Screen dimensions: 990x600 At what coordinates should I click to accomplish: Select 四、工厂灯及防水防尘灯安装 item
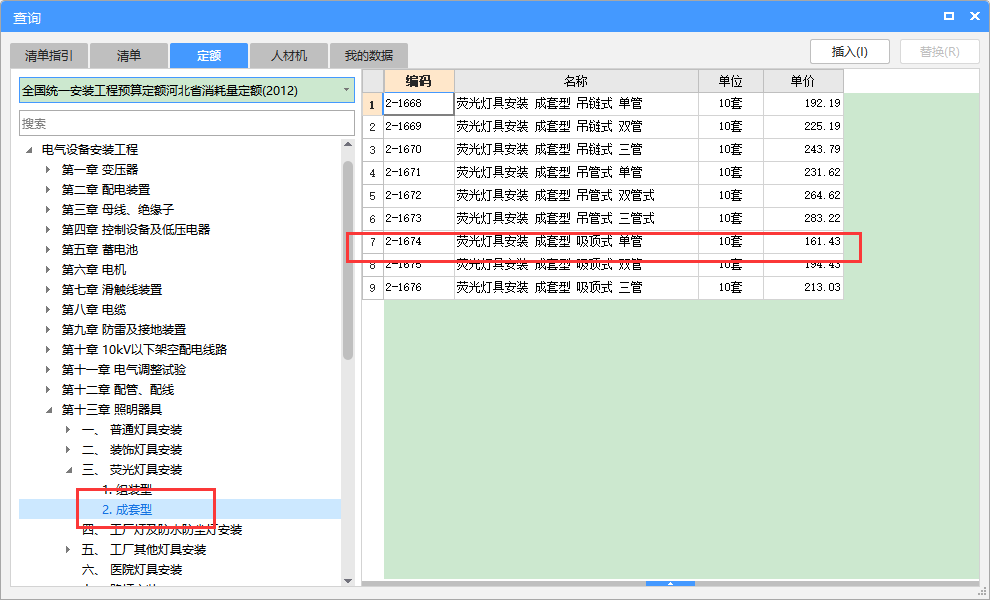click(162, 530)
